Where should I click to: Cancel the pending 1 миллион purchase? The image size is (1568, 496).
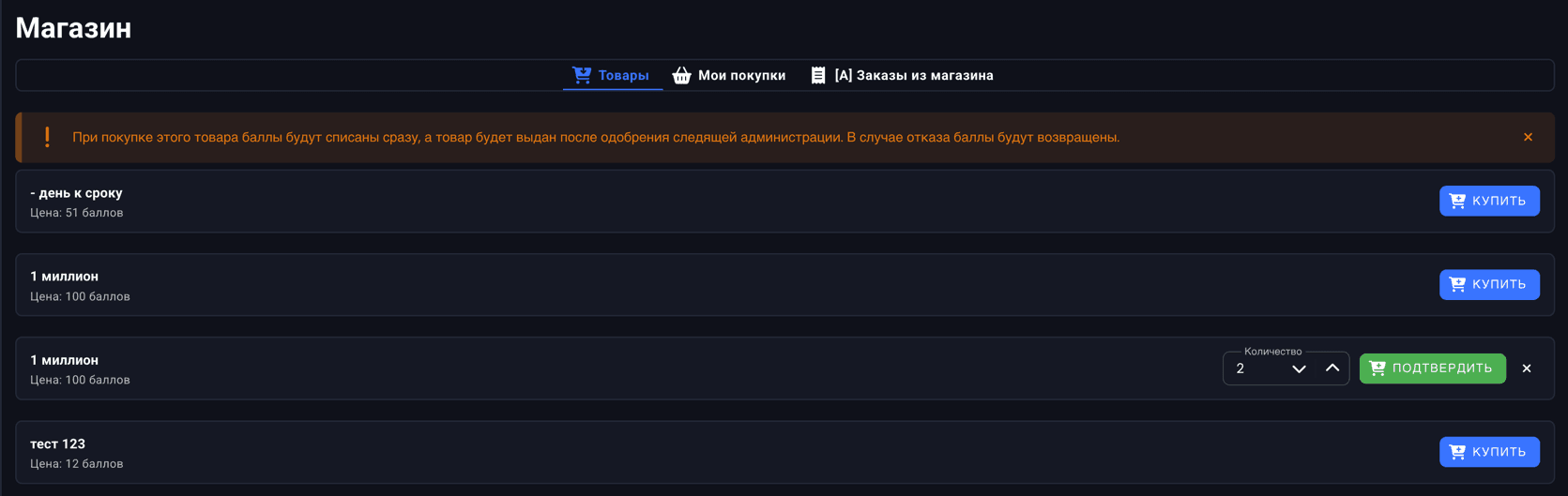pos(1527,368)
